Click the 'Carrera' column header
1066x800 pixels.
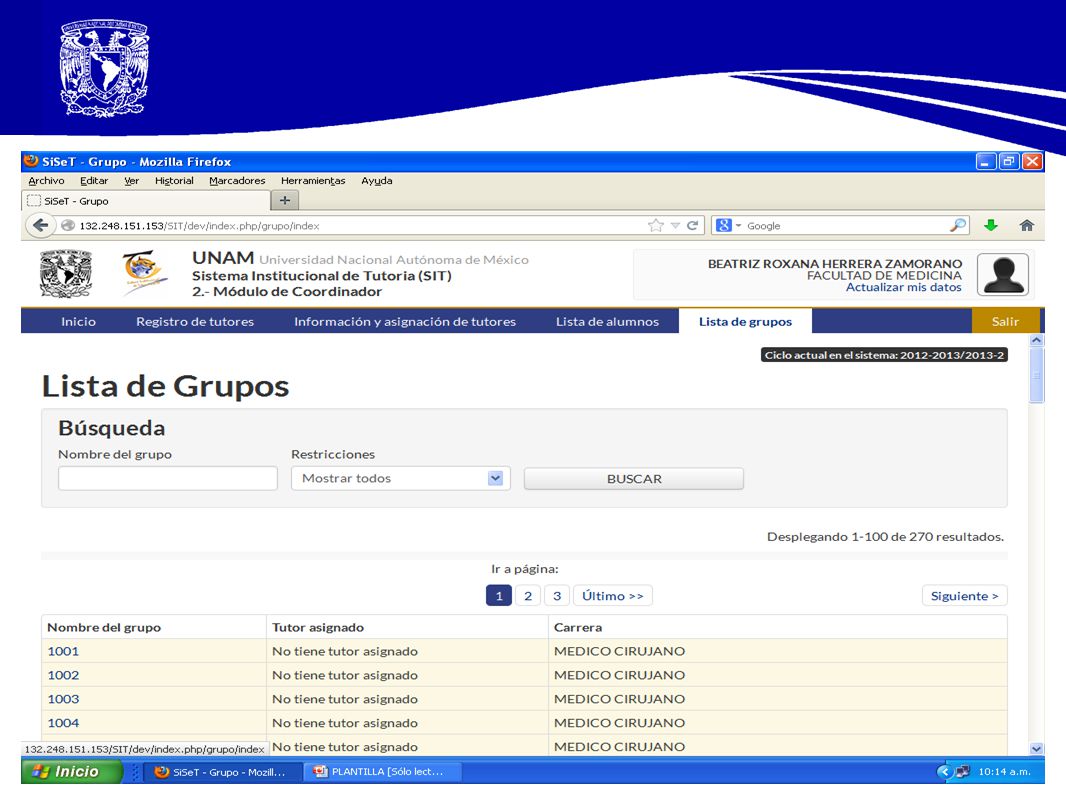pos(578,627)
